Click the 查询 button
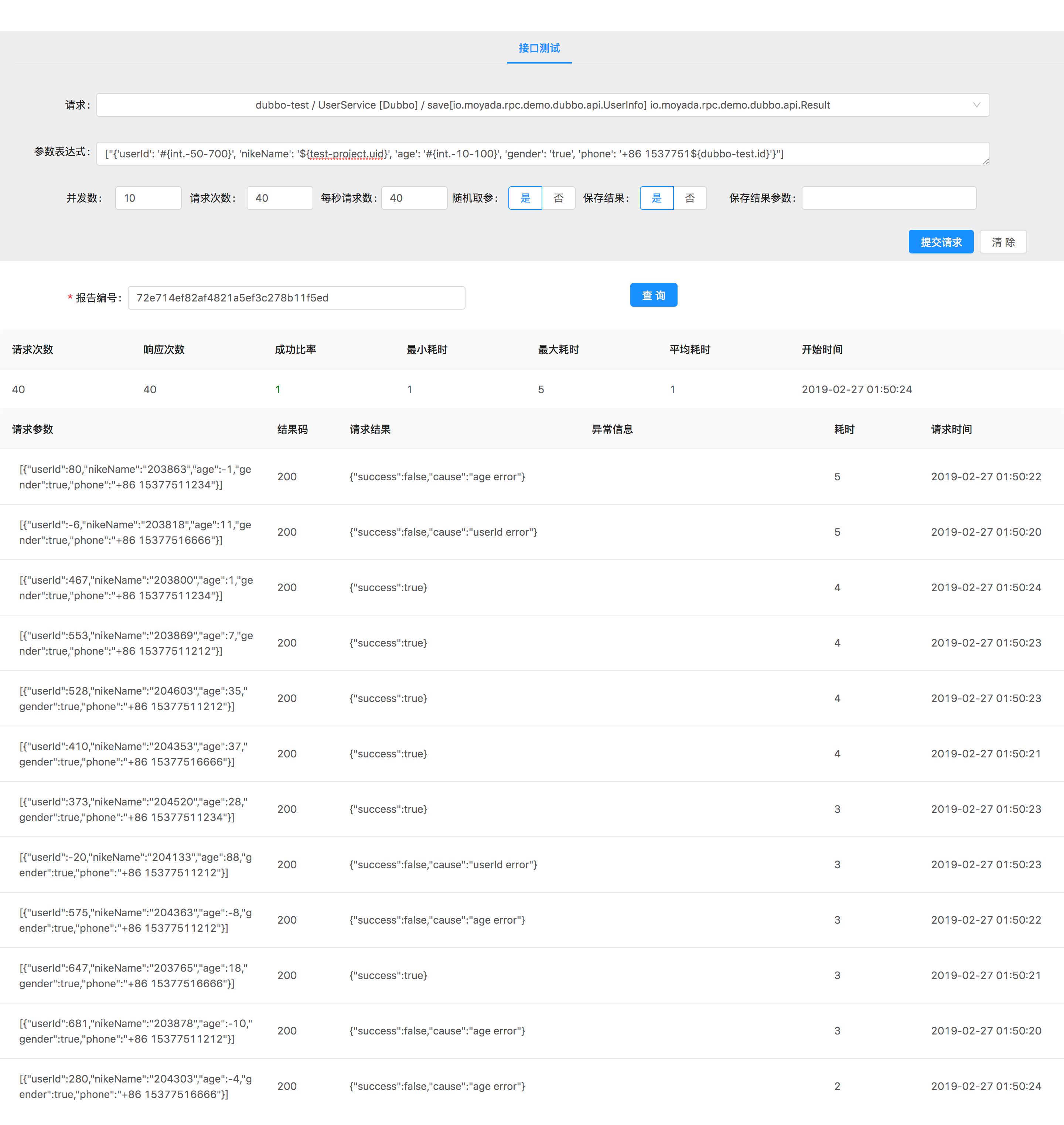 [x=654, y=296]
